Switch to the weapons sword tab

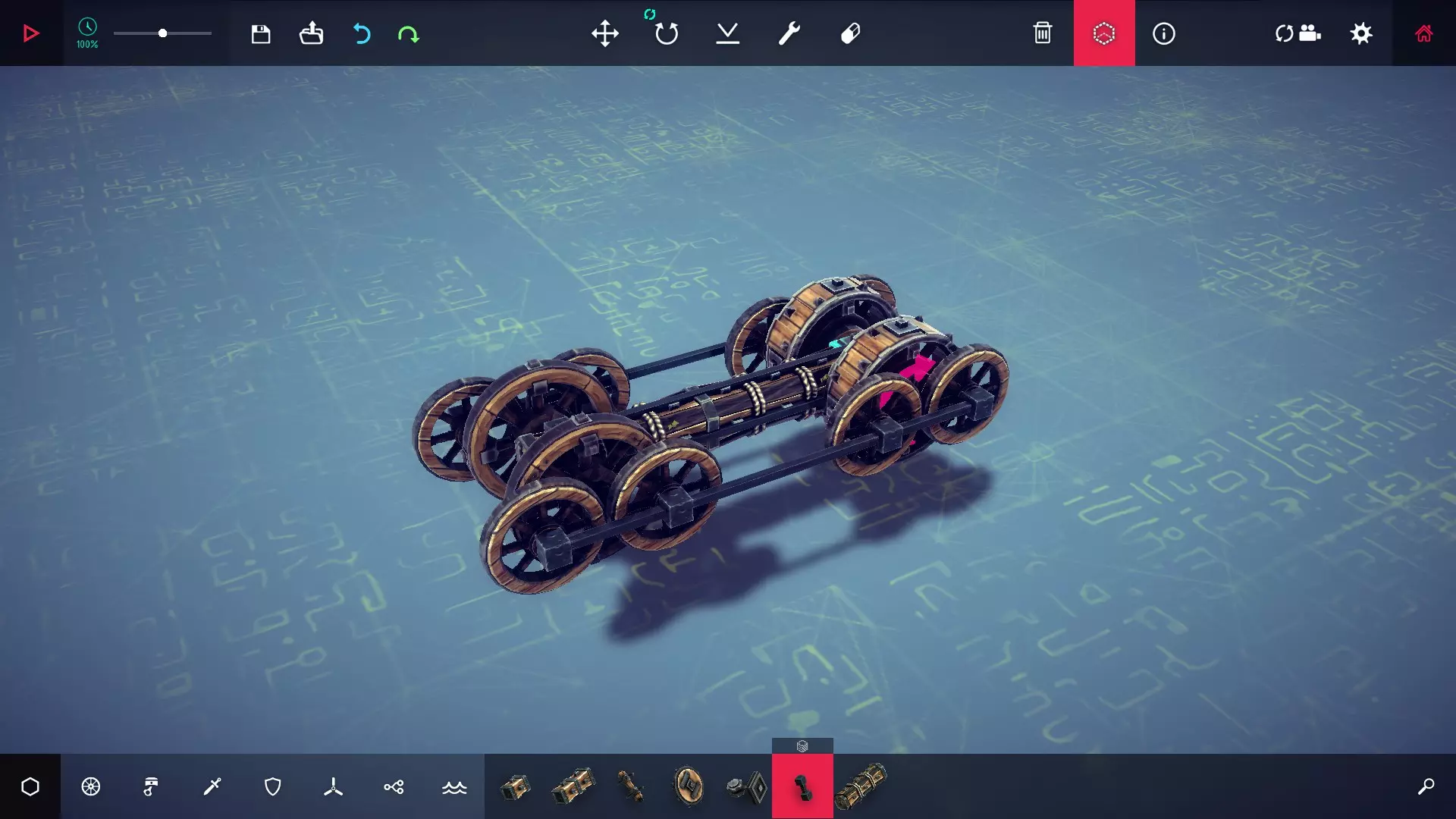212,786
